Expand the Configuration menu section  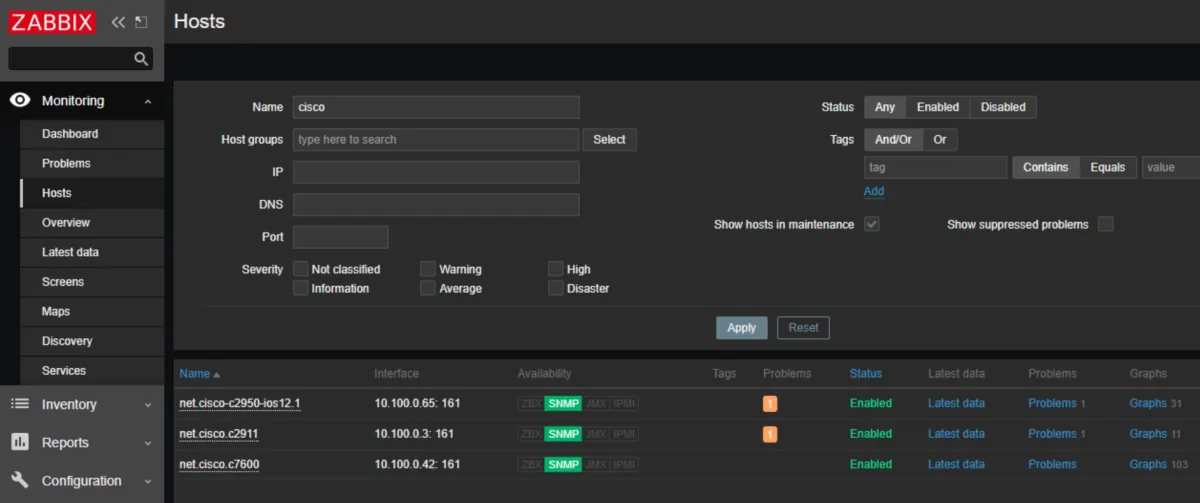[x=148, y=481]
